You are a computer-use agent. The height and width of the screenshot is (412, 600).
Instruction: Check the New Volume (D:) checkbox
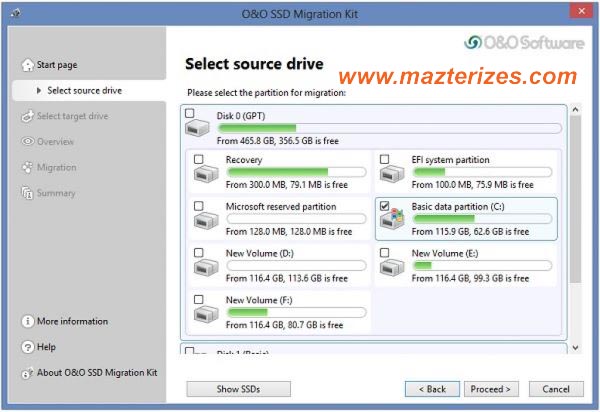pyautogui.click(x=198, y=252)
